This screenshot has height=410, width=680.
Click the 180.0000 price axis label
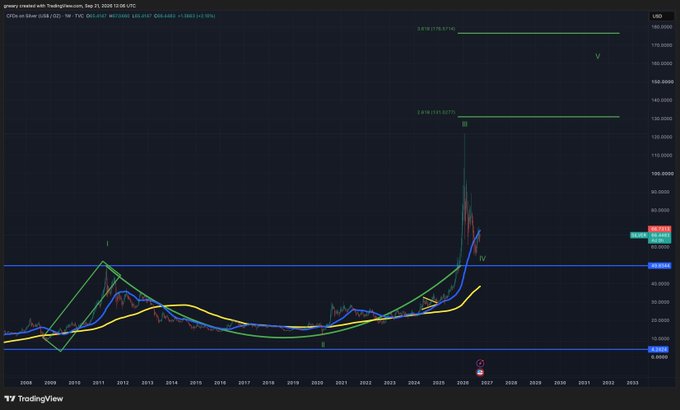tap(662, 27)
